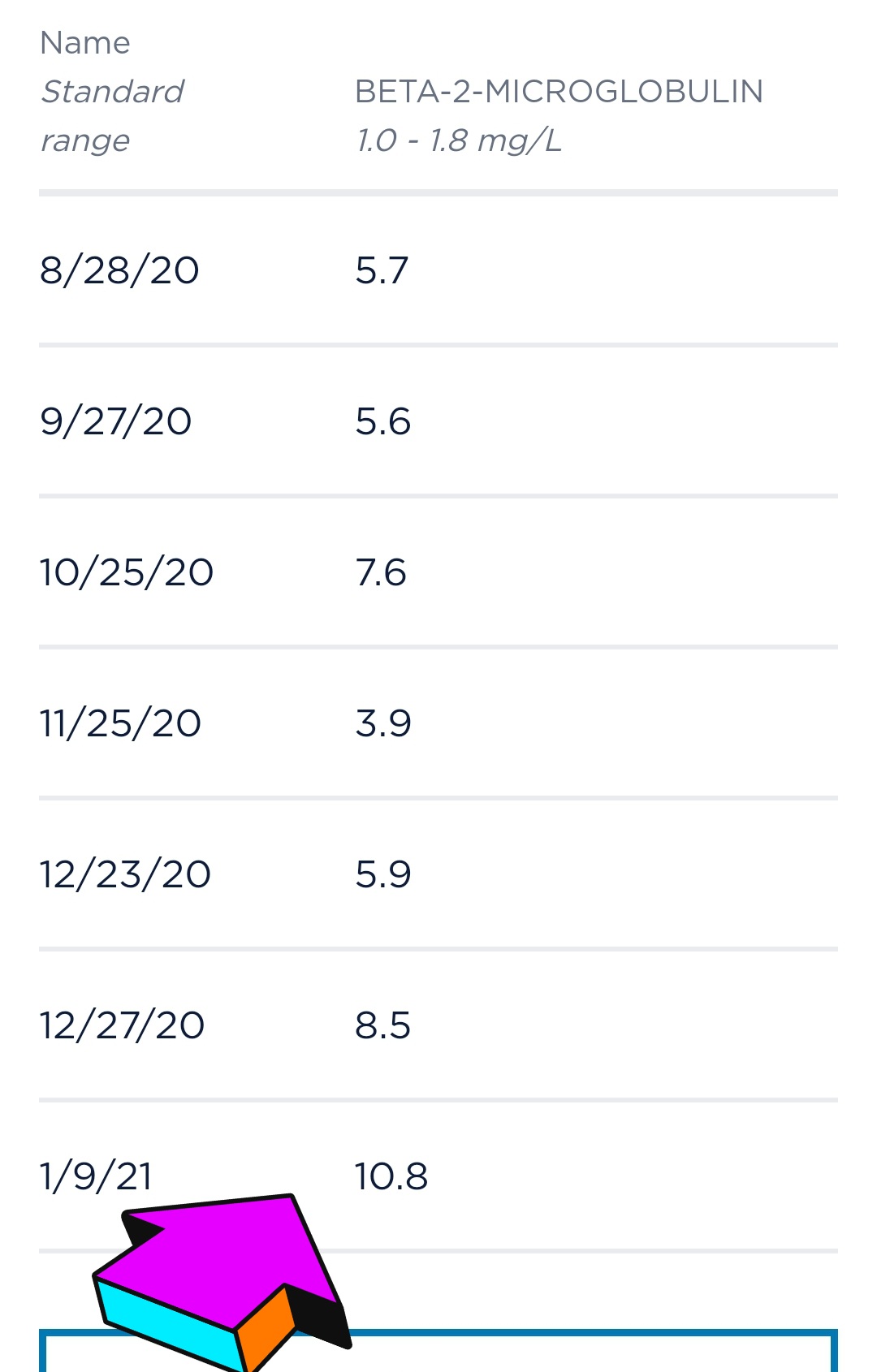Click the 5.9 result value
Viewport: 877px width, 1372px height.
[382, 874]
